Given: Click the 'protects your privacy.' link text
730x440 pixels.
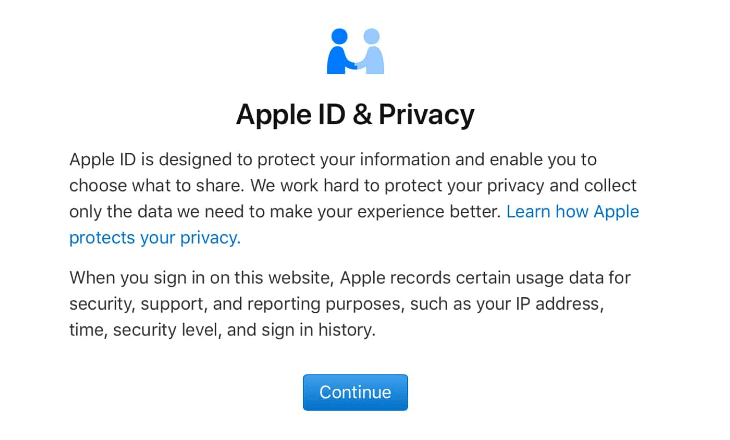Looking at the screenshot, I should (154, 238).
